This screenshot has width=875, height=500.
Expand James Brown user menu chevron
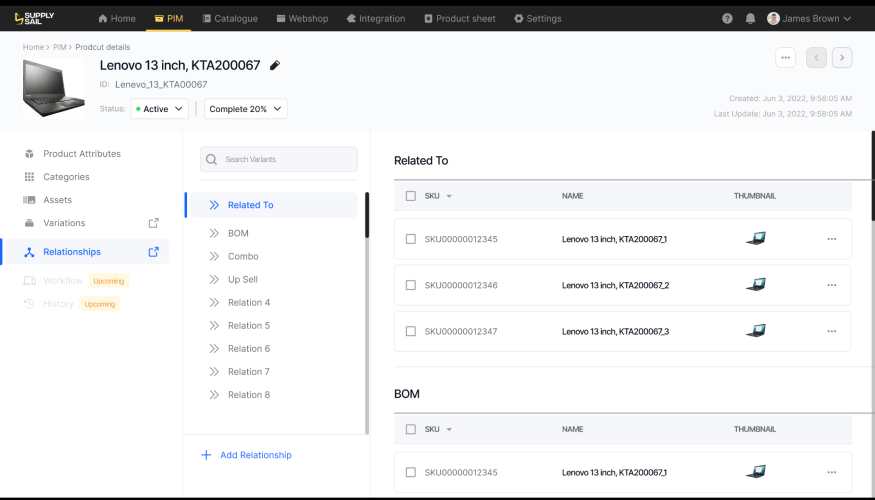(847, 18)
